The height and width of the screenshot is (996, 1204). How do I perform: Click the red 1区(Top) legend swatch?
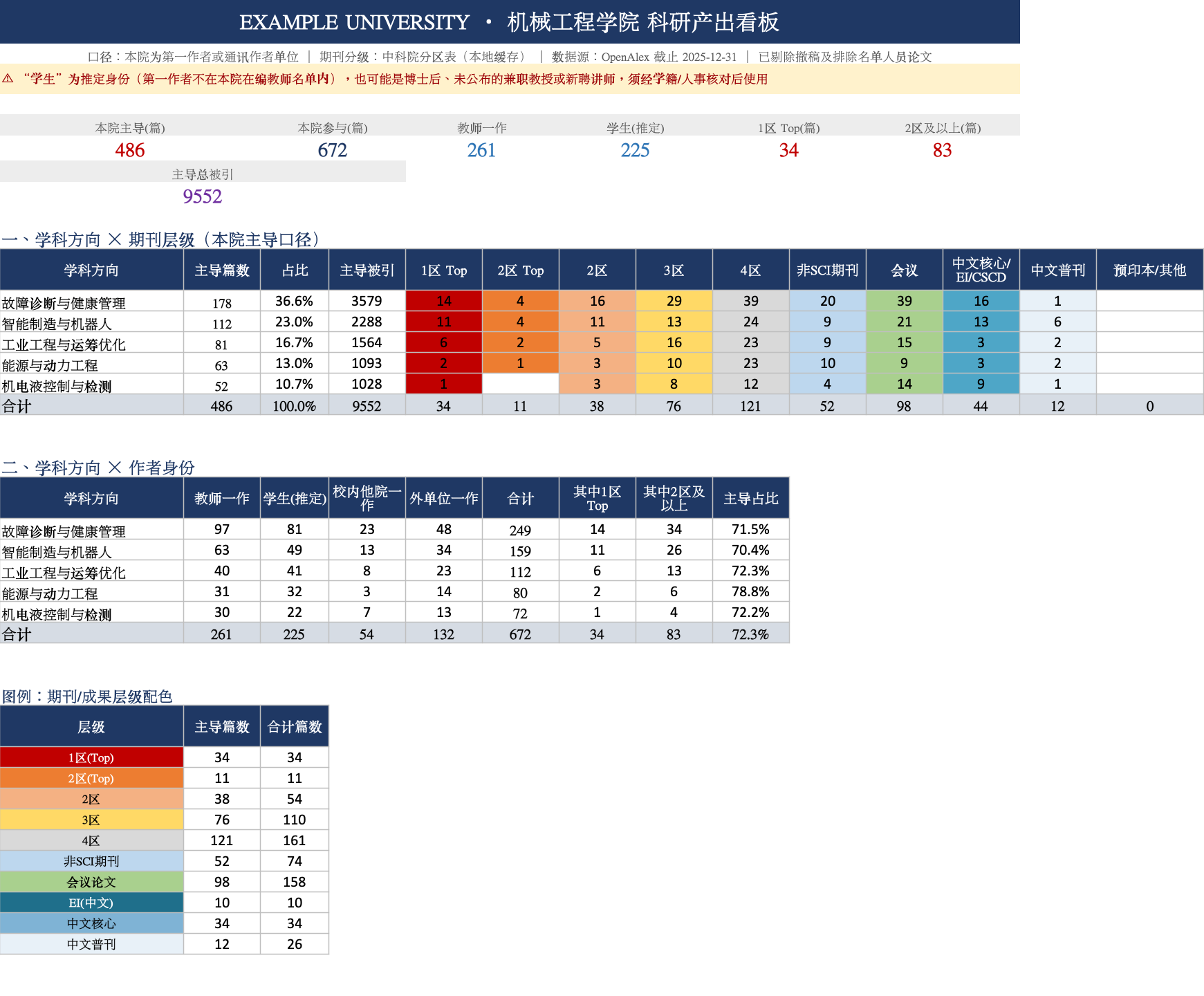pyautogui.click(x=91, y=757)
